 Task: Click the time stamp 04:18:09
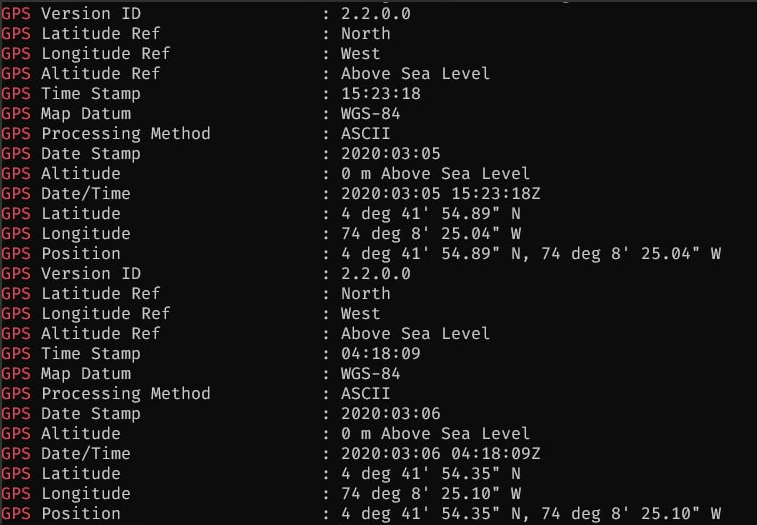pyautogui.click(x=380, y=354)
